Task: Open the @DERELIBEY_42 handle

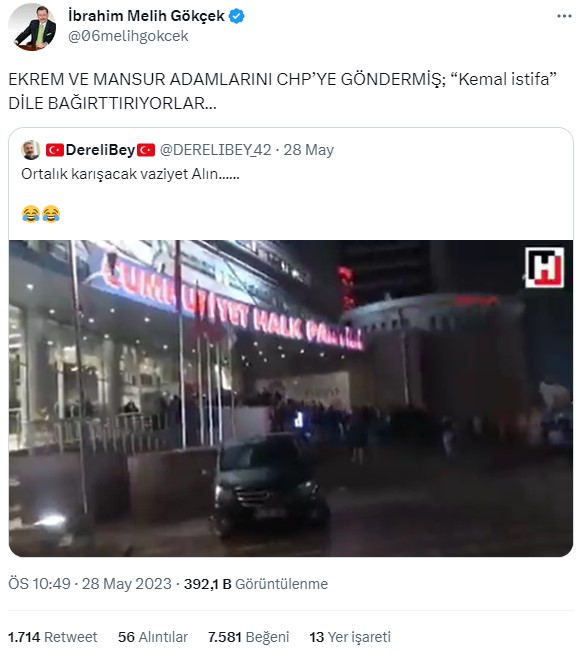Action: (215, 150)
